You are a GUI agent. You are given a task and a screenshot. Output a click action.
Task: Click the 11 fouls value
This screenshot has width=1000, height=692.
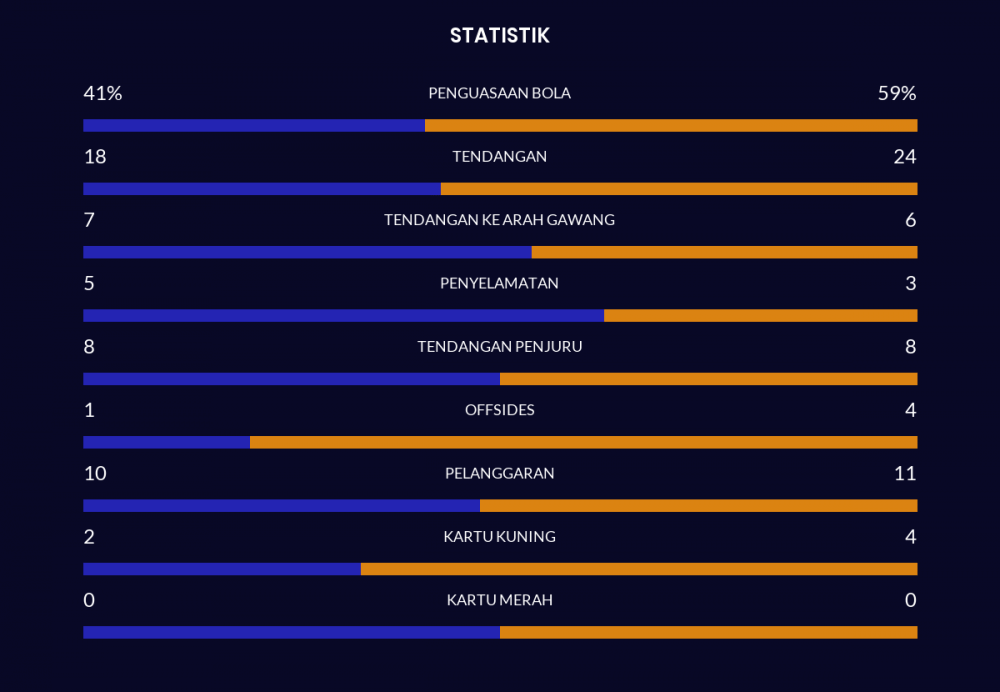point(905,473)
